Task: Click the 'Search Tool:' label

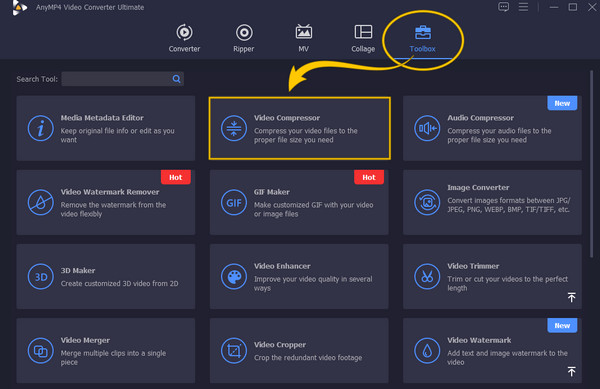Action: (37, 79)
